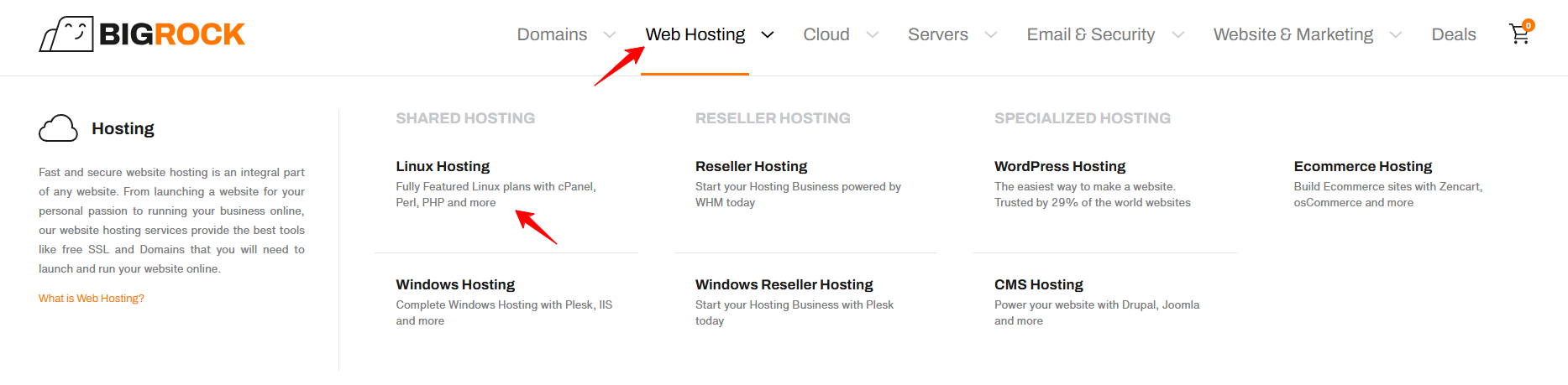Choose Ecommerce Hosting
Viewport: 1568px width, 385px height.
click(1363, 166)
